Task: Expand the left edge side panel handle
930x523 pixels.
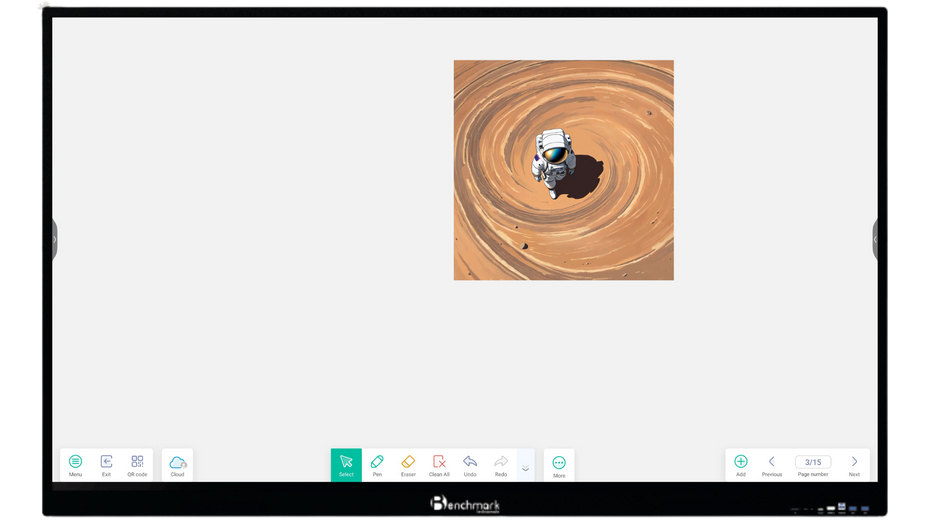Action: pos(55,240)
